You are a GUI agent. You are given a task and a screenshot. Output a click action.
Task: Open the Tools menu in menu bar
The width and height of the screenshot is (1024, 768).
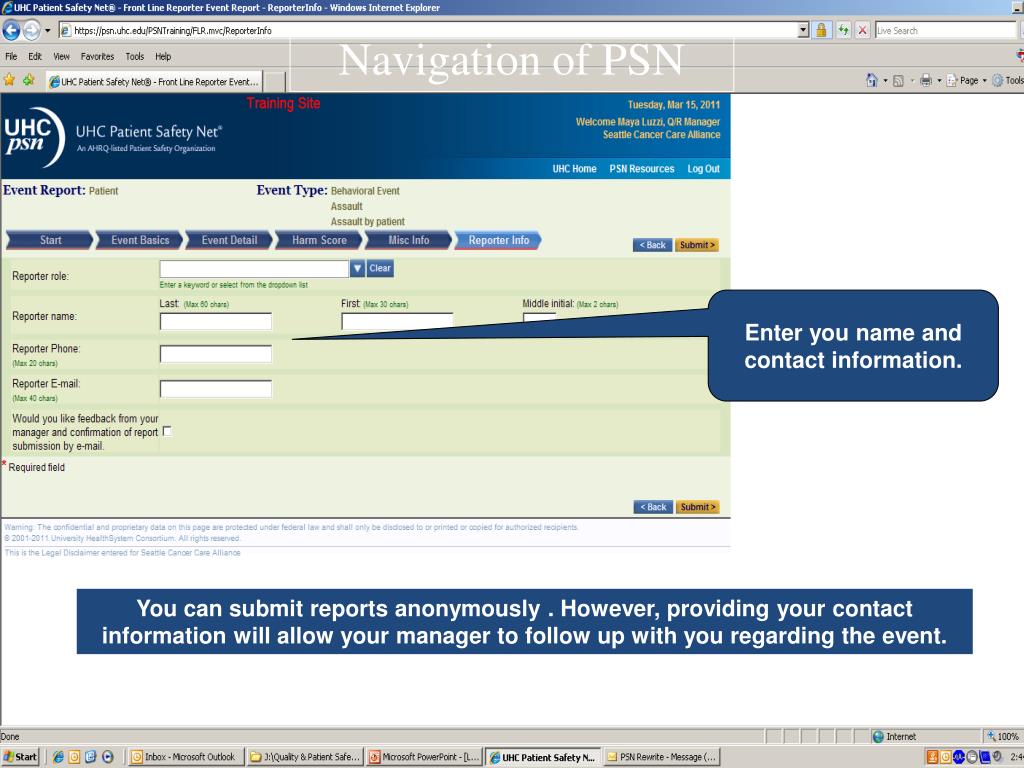135,56
